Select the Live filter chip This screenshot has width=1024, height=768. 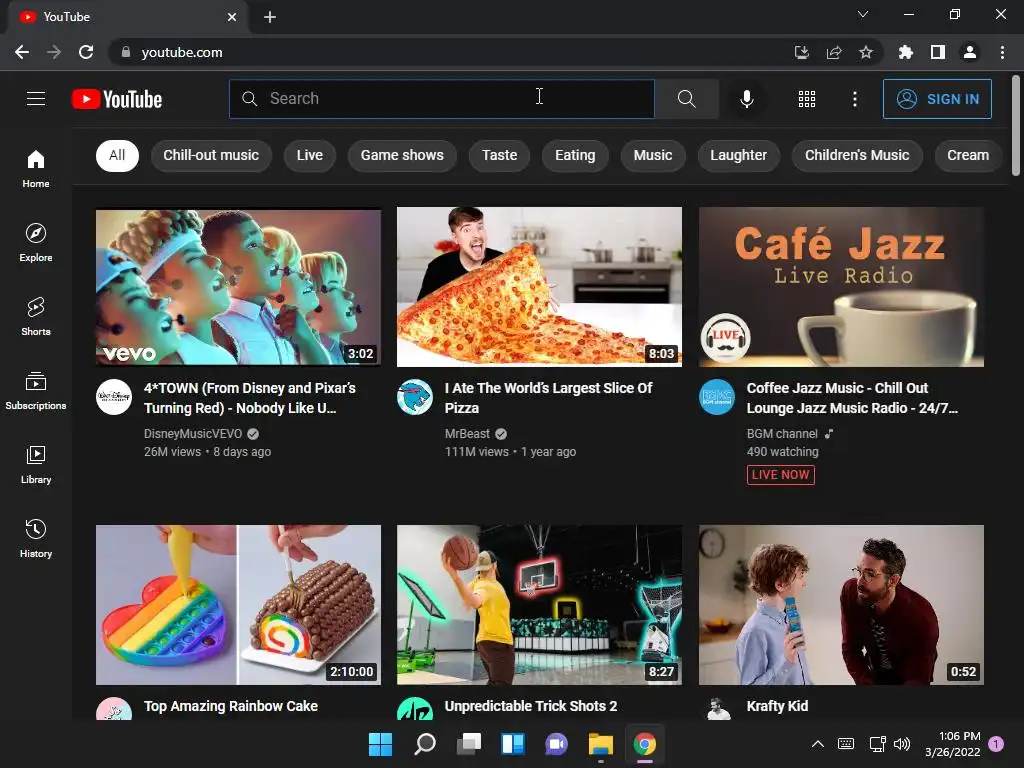[310, 155]
